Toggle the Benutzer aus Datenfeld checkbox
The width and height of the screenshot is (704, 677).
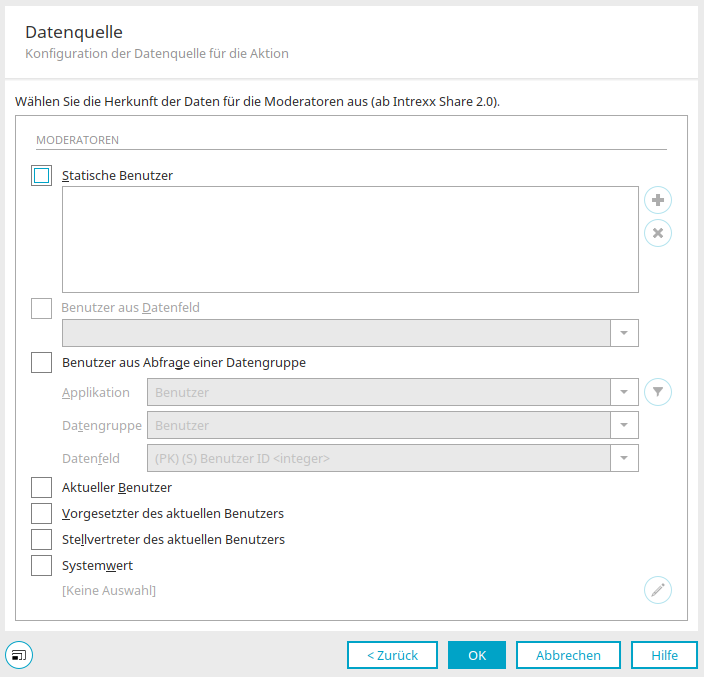(x=41, y=308)
